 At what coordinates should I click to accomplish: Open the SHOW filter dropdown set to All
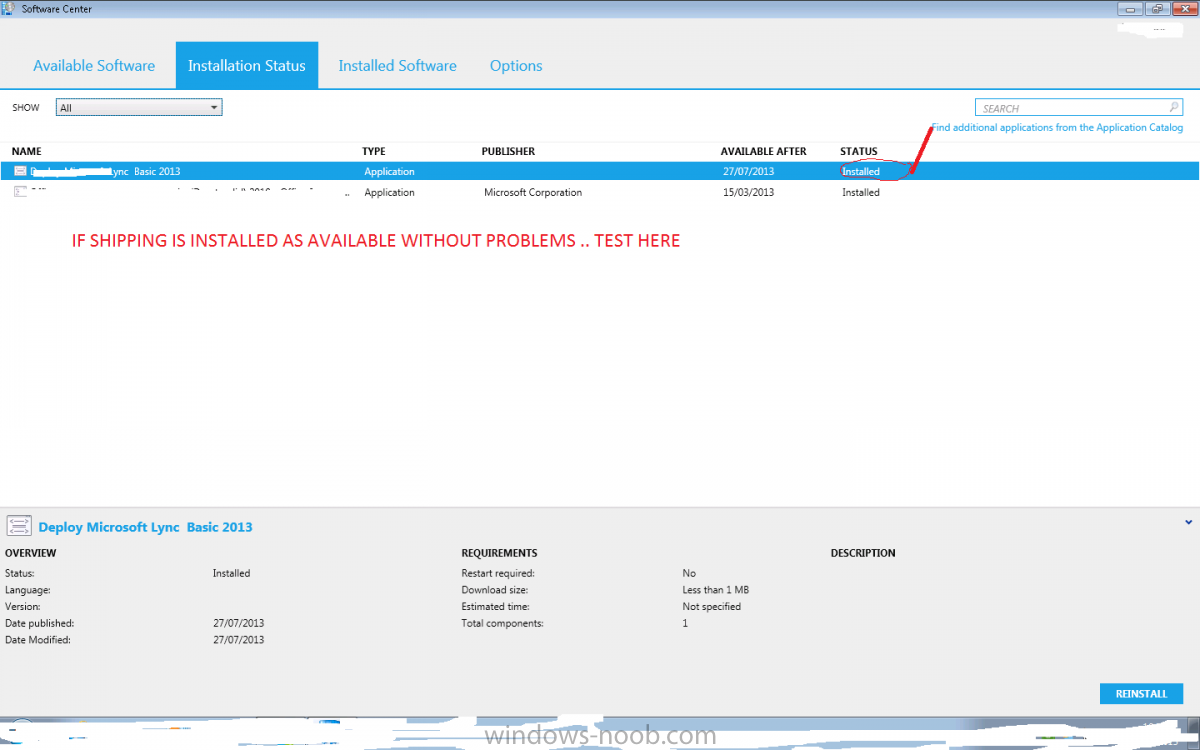[139, 107]
